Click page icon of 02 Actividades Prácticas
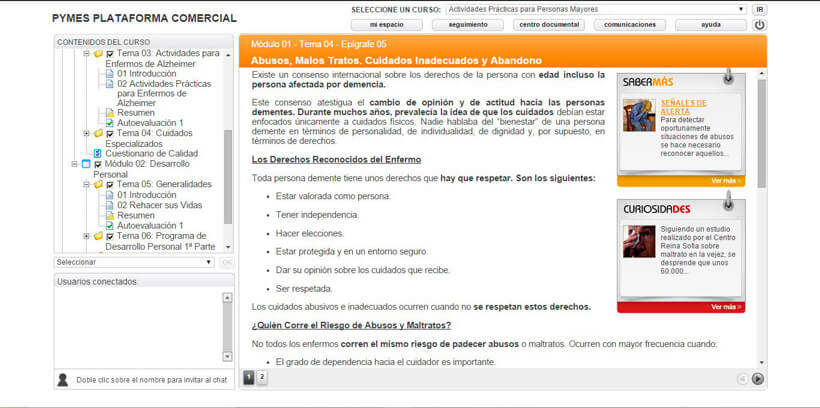This screenshot has height=408, width=820. [x=109, y=84]
